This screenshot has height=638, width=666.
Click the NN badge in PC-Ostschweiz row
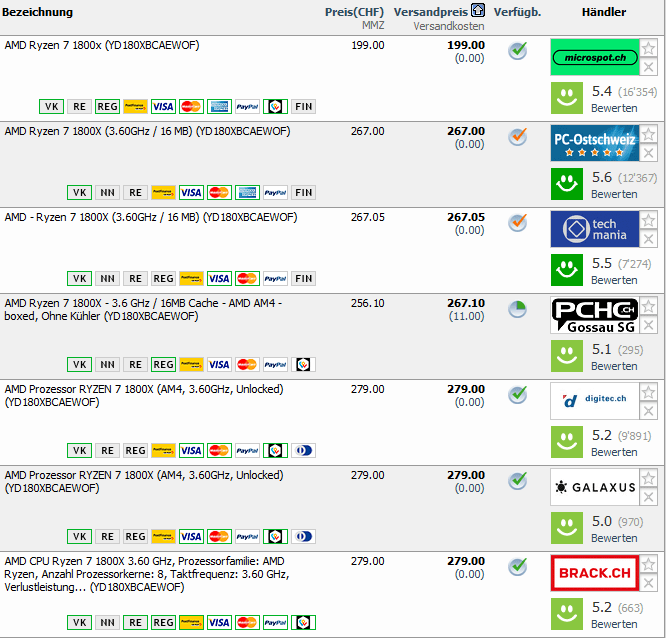point(107,192)
